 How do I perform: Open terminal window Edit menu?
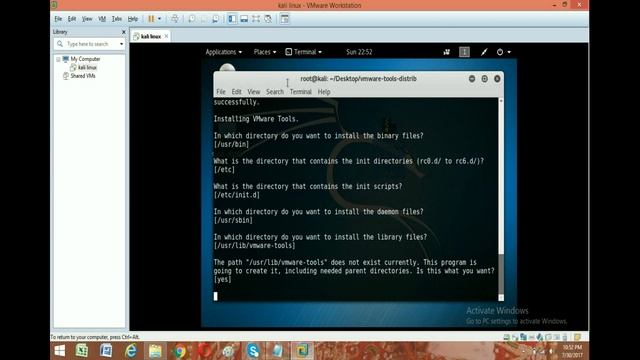click(x=236, y=92)
